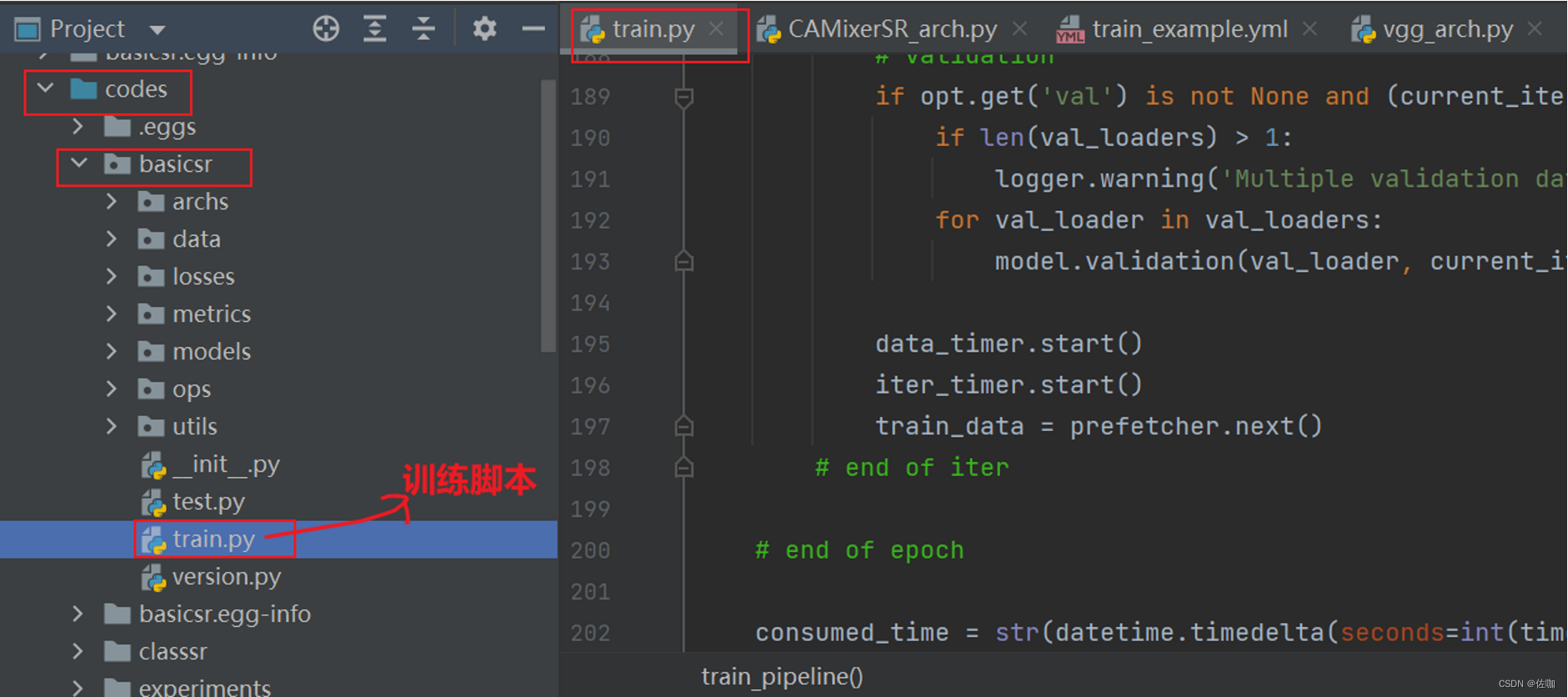
Task: Switch to the train.py editor tab
Action: (653, 29)
